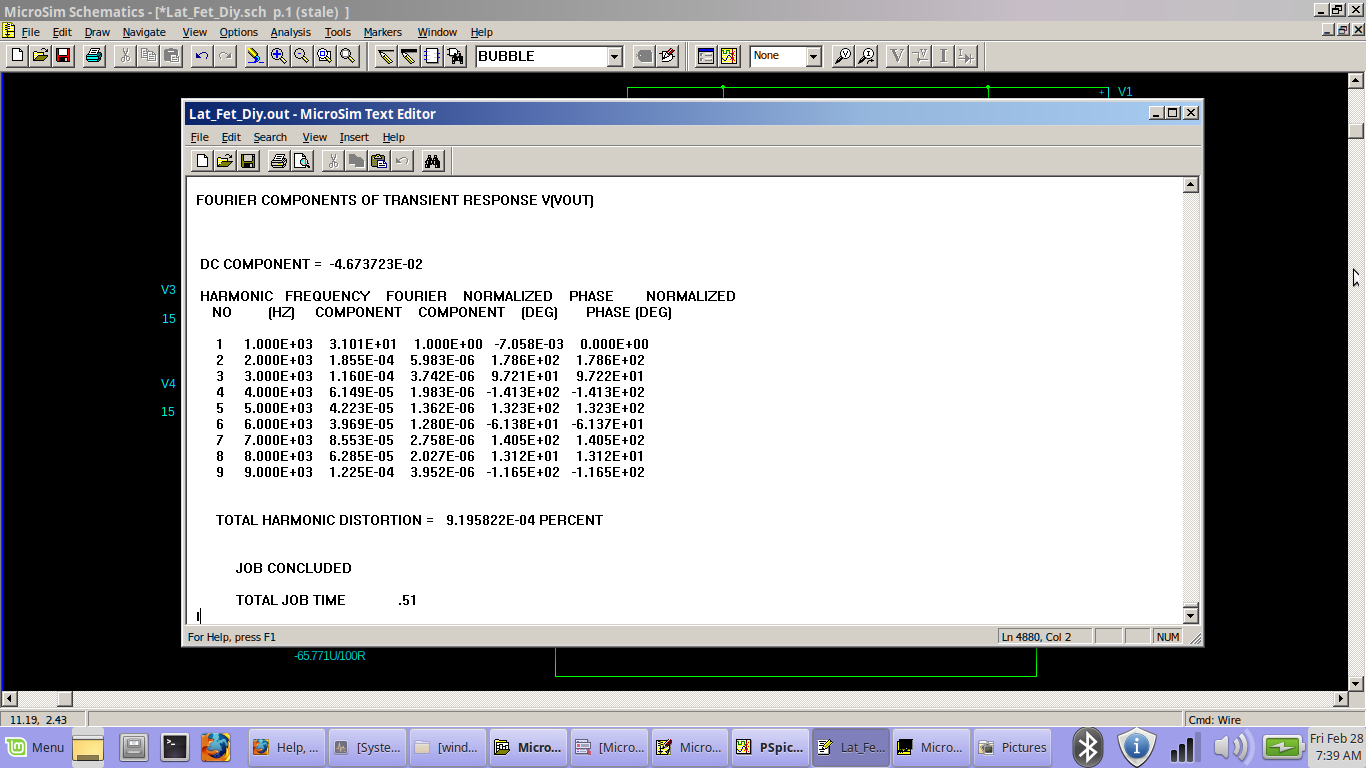The image size is (1366, 768).
Task: Click Ln 4880, Col 2 status field
Action: click(x=1046, y=637)
